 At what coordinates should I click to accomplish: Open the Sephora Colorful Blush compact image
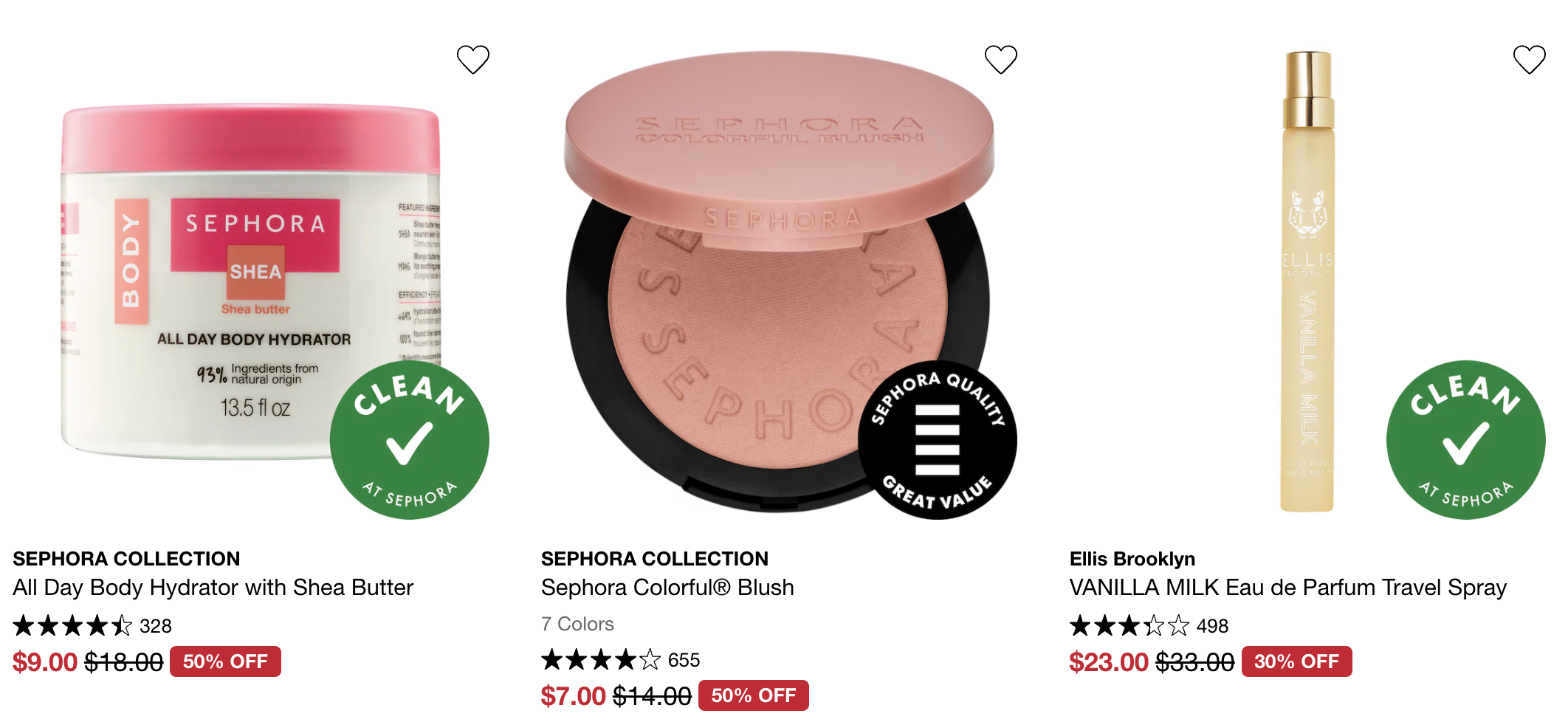pyautogui.click(x=779, y=281)
